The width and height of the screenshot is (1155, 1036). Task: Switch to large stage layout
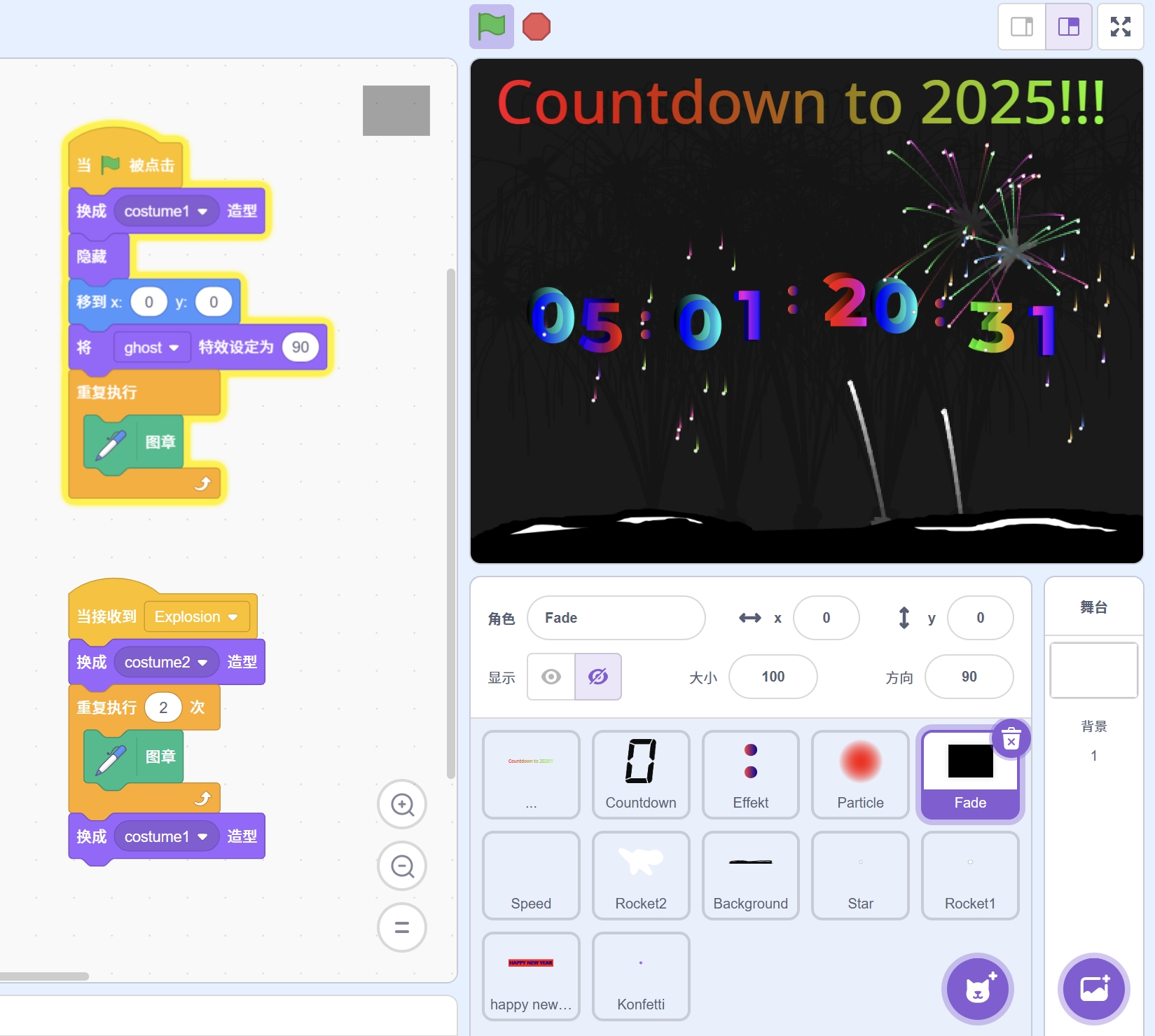point(1069,27)
